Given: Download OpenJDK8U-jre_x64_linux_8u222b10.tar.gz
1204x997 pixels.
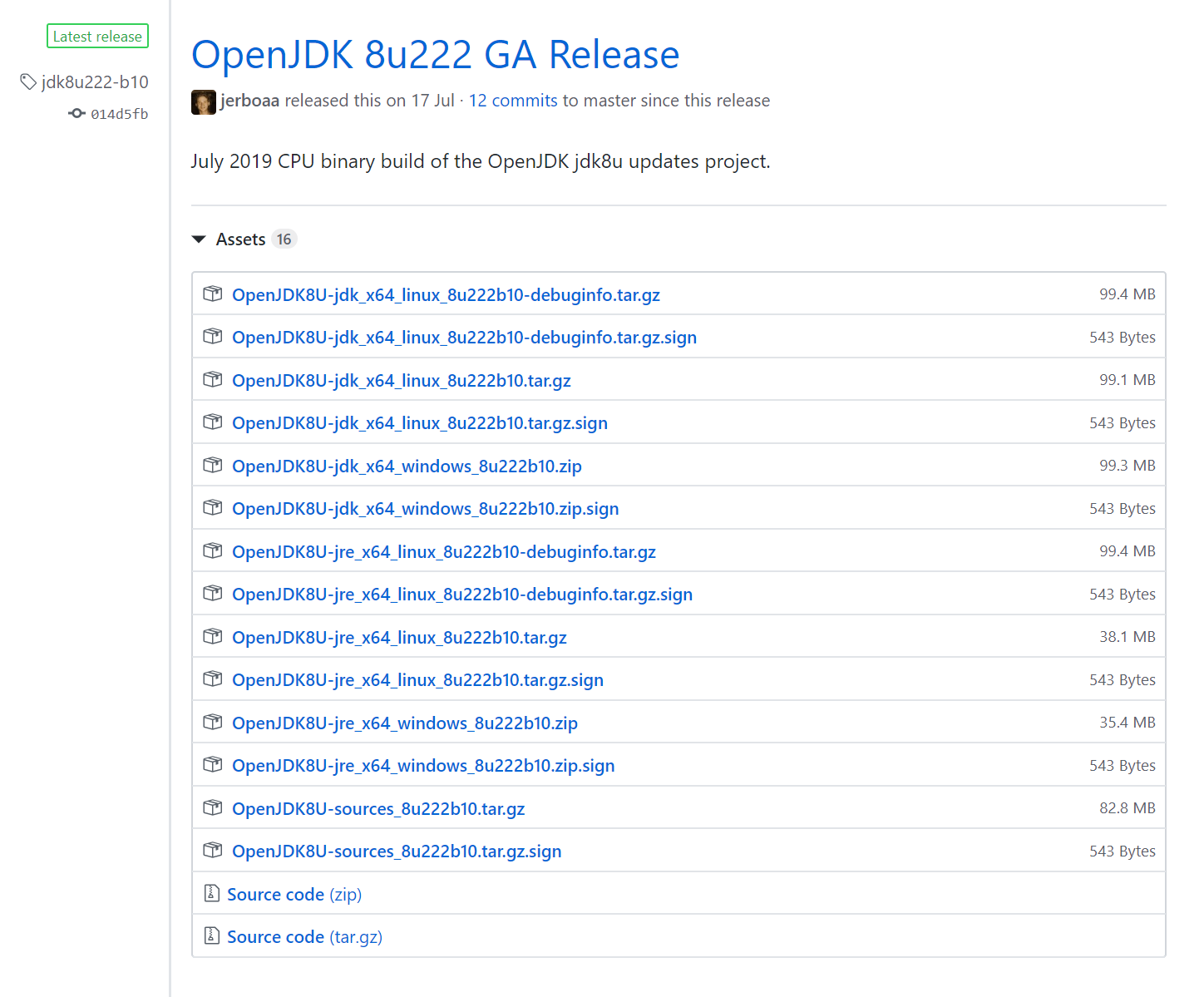Looking at the screenshot, I should click(399, 638).
